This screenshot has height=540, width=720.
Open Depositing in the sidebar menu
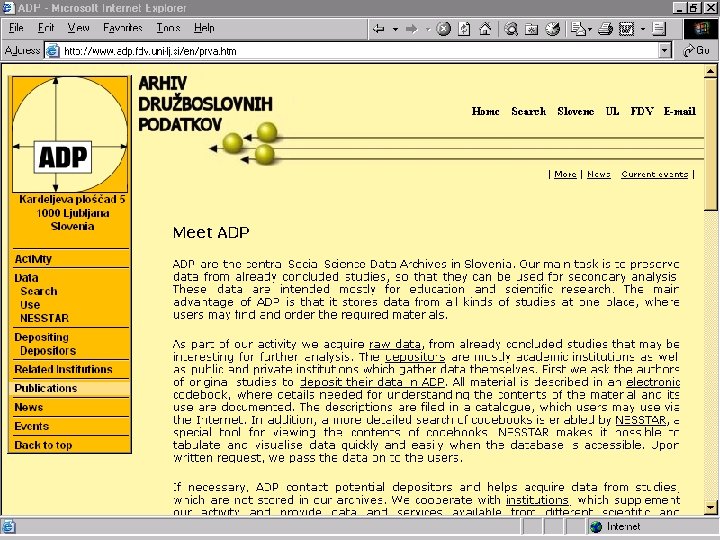click(x=41, y=337)
